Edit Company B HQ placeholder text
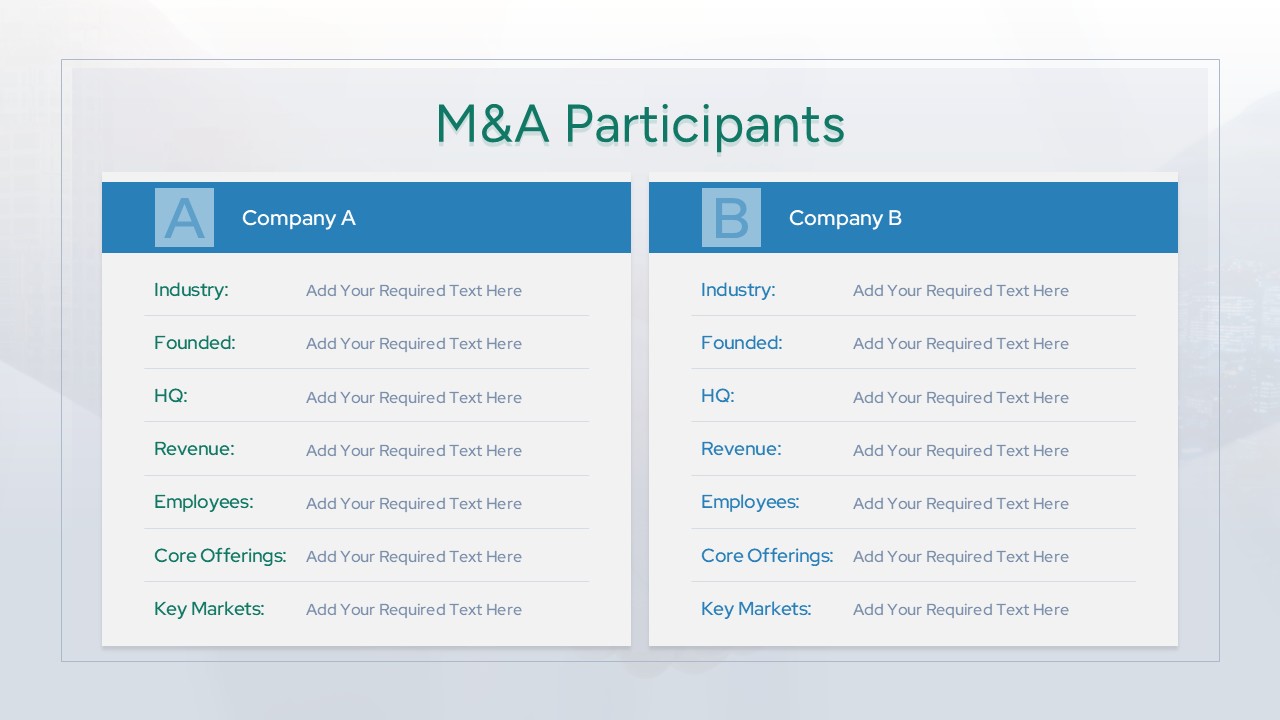 click(961, 397)
